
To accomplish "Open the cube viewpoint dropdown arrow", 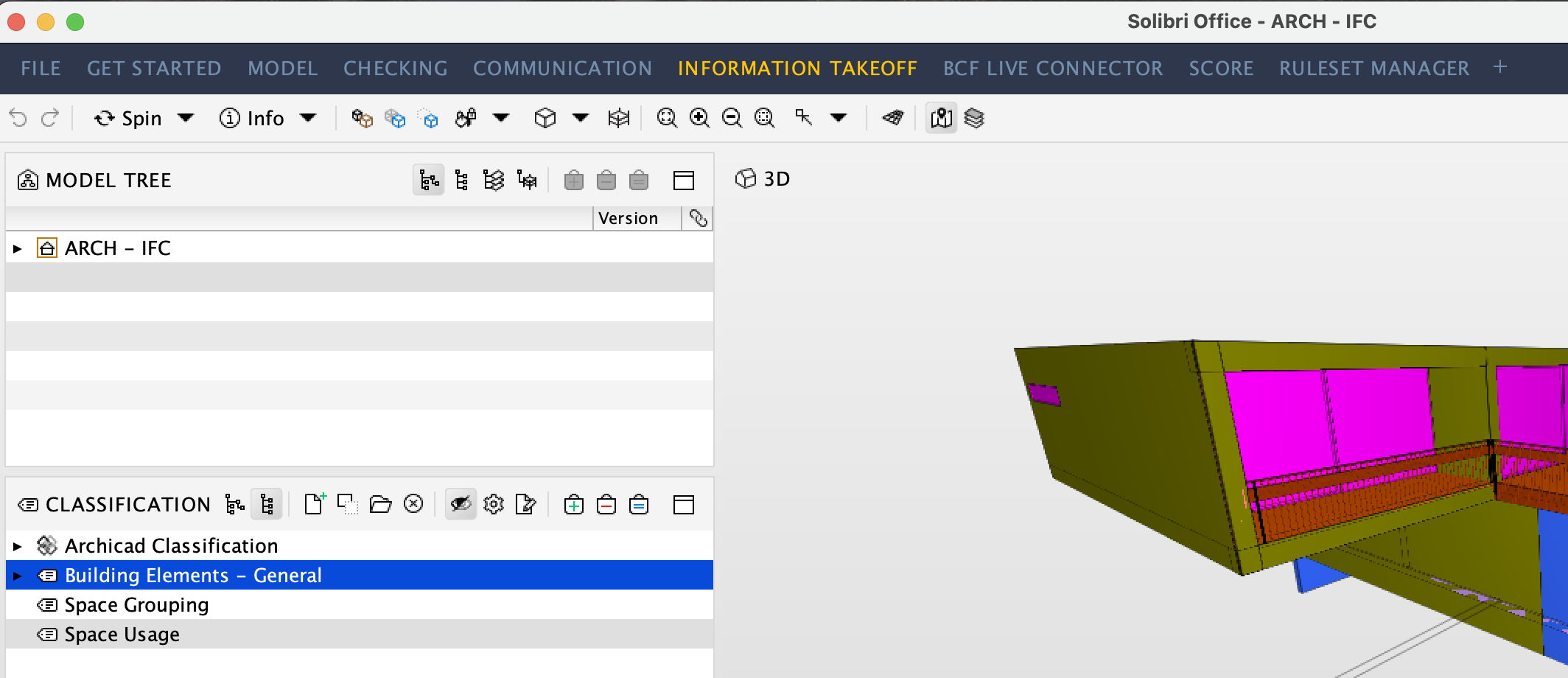I will (581, 118).
